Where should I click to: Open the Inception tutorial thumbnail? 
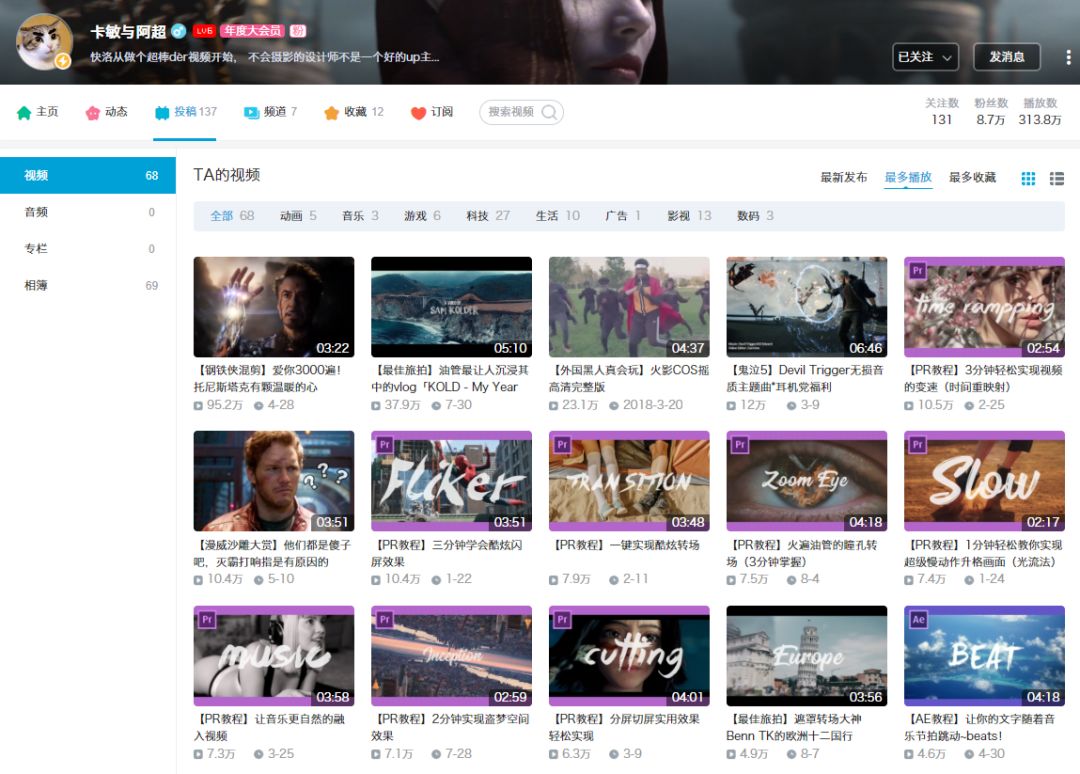tap(452, 656)
